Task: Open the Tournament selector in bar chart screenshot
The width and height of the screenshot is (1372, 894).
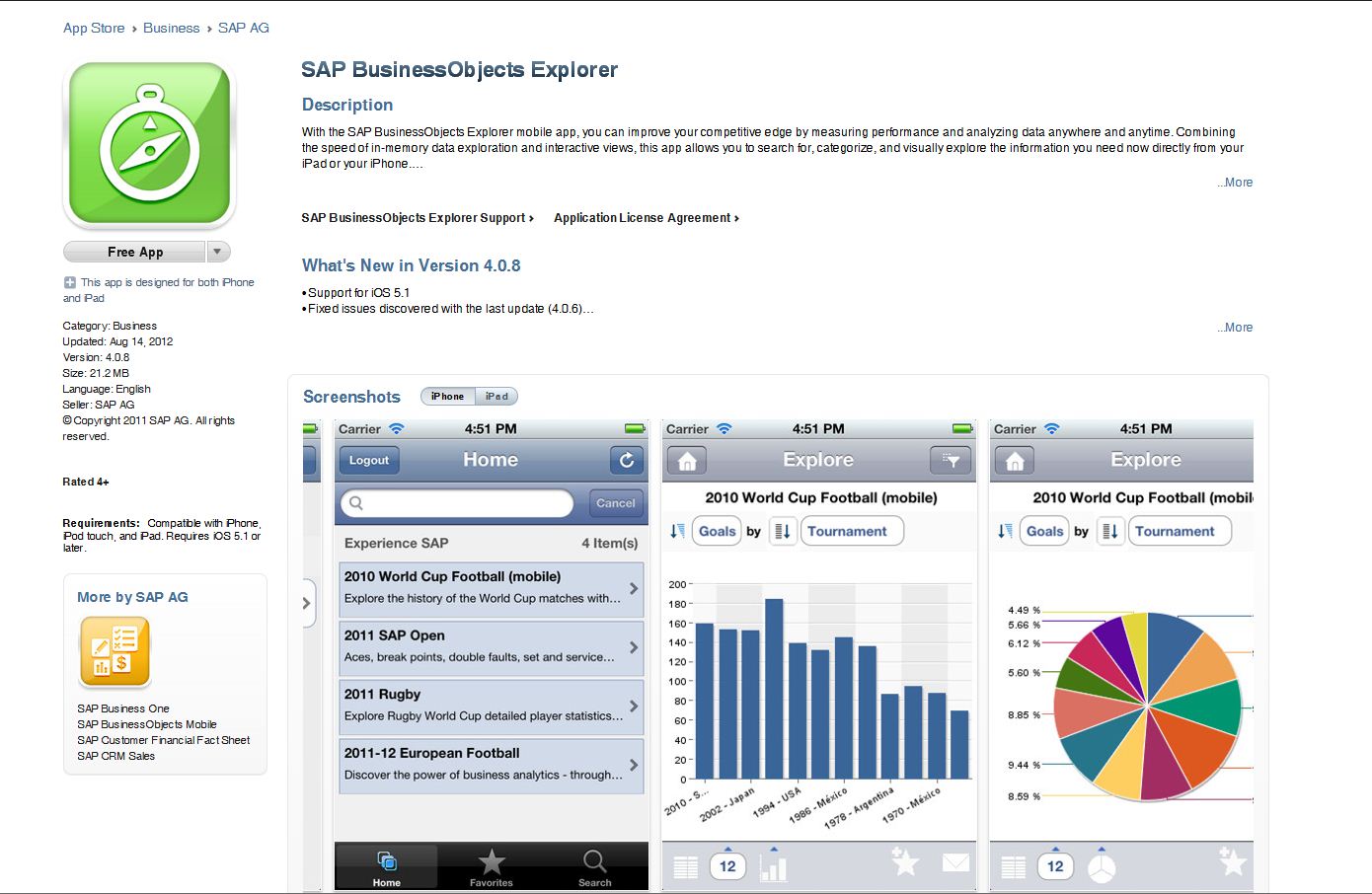Action: coord(852,531)
